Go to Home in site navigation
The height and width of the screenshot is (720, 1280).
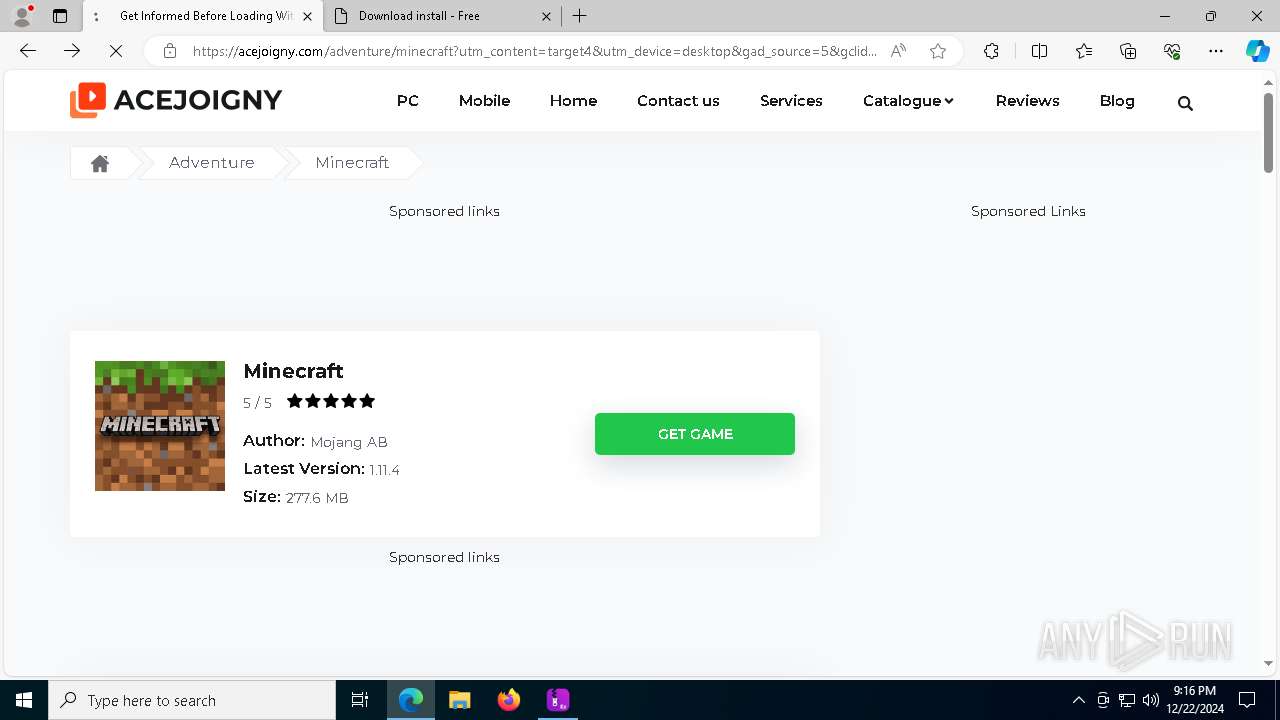(x=573, y=101)
